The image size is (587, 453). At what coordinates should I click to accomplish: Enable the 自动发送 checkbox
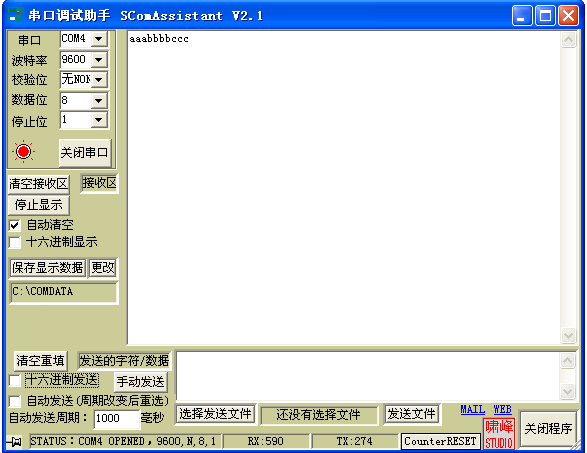click(15, 401)
